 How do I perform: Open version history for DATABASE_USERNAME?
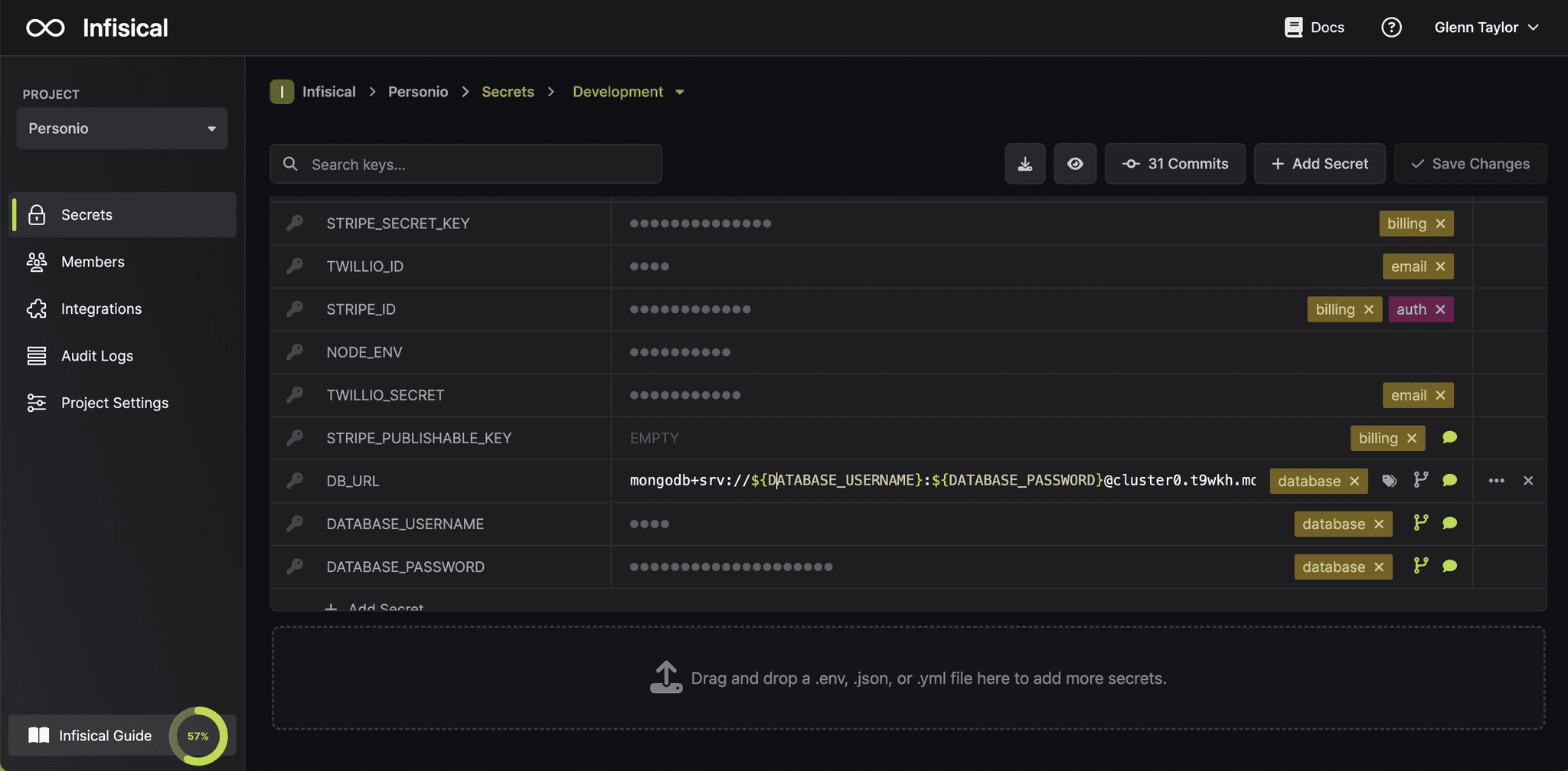point(1421,524)
